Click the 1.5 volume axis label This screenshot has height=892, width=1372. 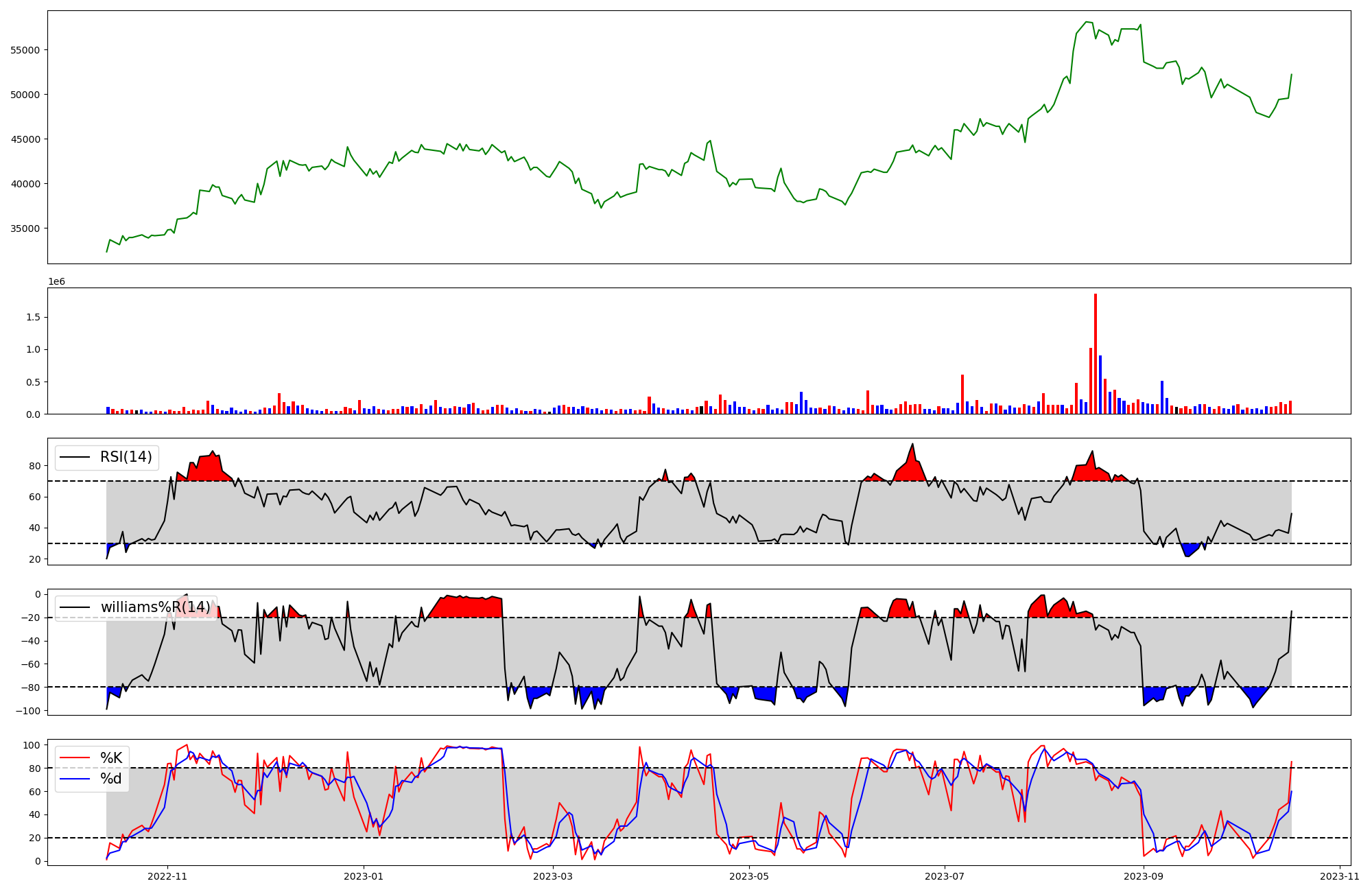(33, 317)
